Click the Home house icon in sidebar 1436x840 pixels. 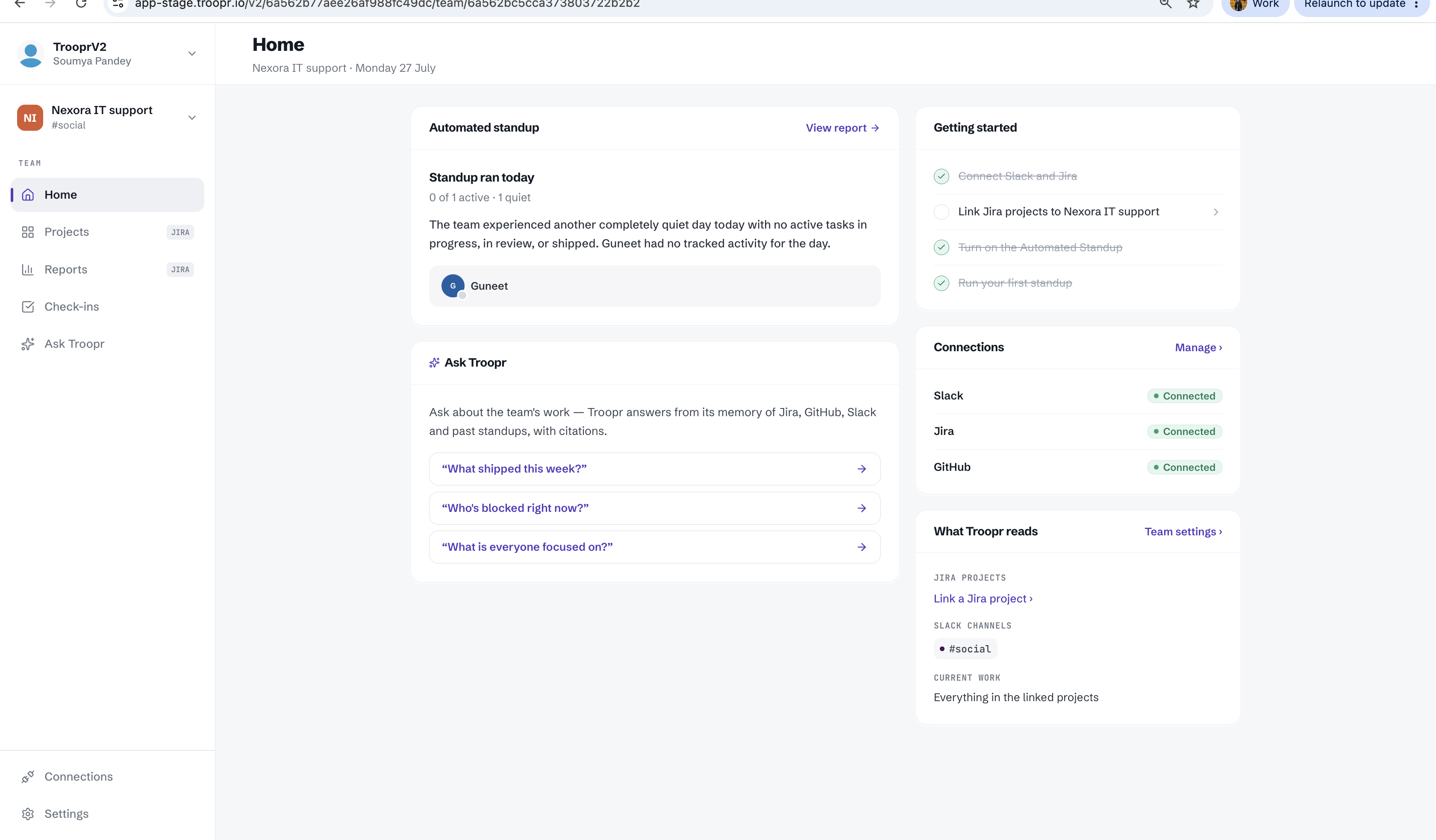(x=28, y=195)
